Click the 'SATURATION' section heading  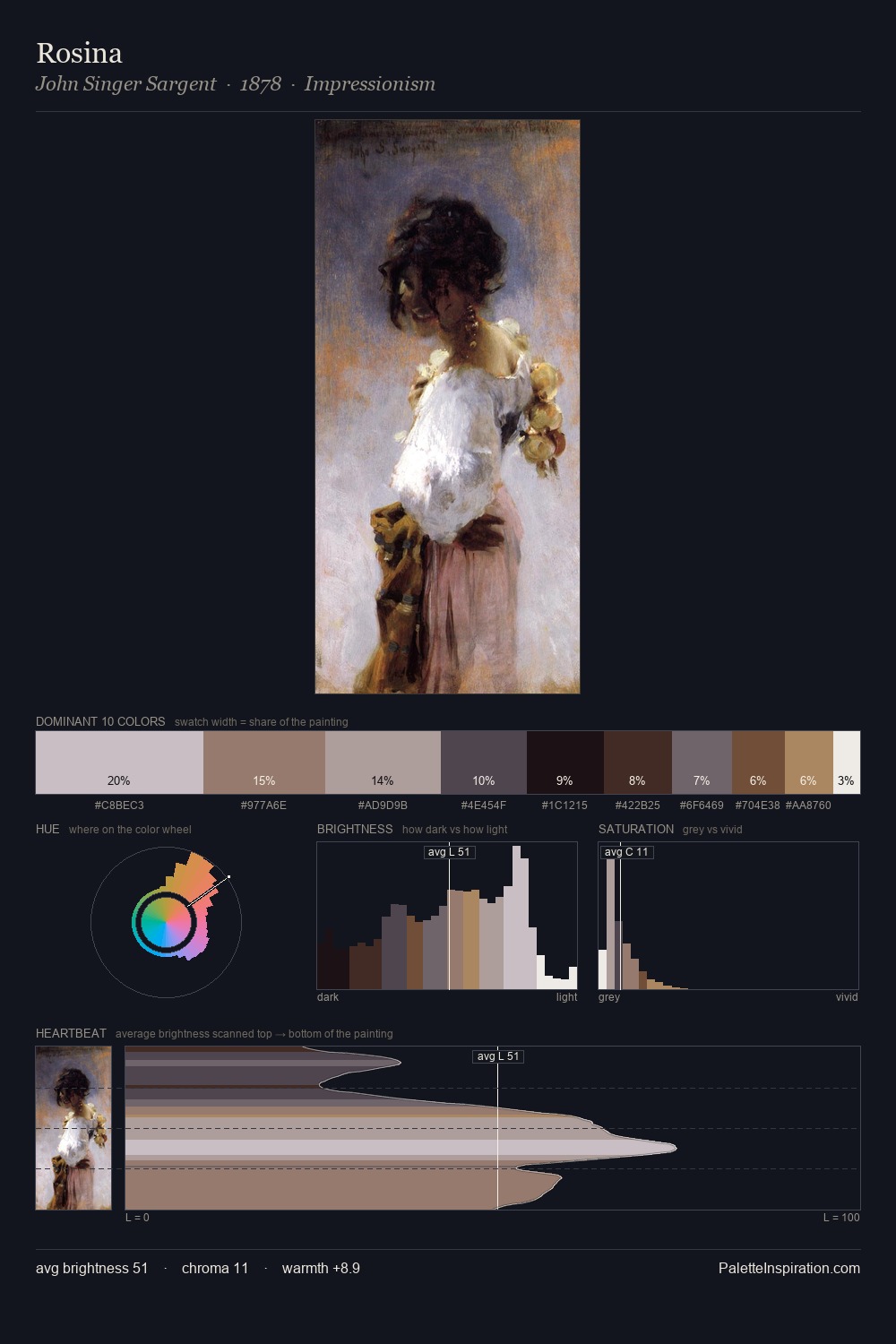(x=636, y=829)
